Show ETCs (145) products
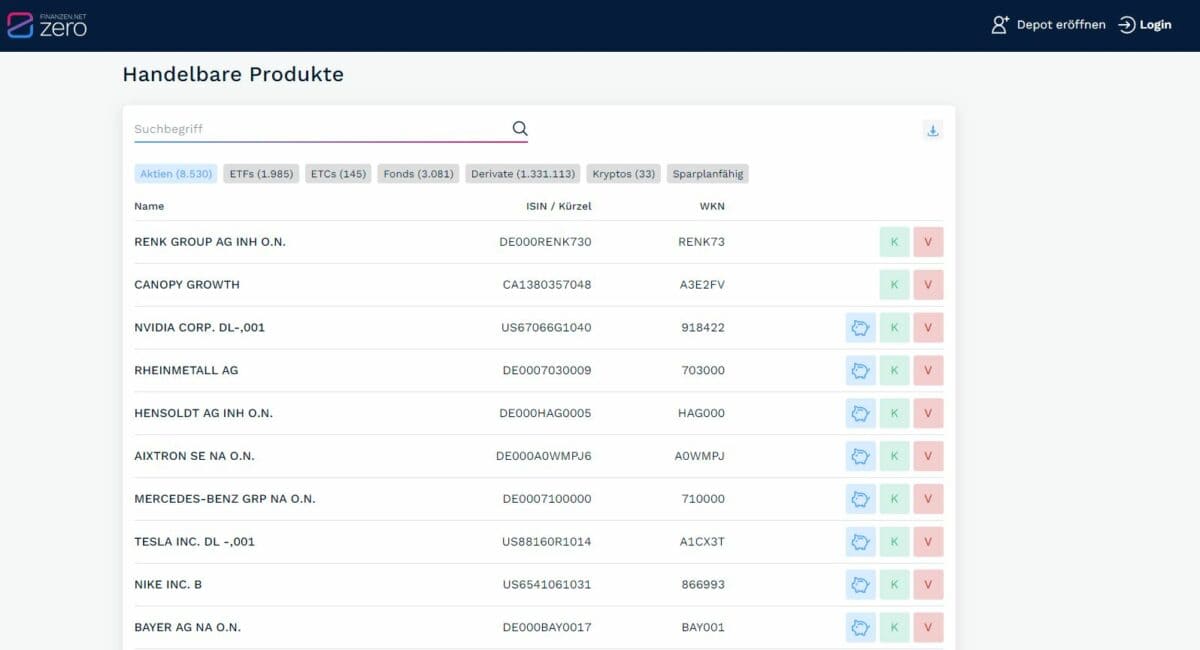The image size is (1200, 650). 338,173
